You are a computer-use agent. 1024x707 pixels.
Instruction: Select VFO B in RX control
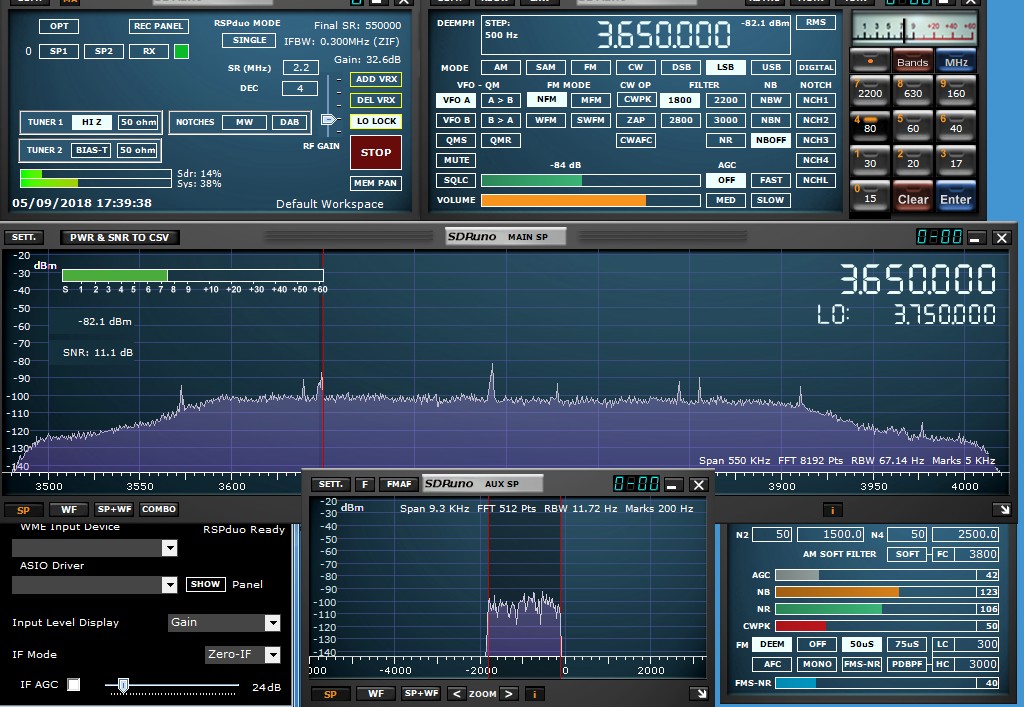point(456,120)
